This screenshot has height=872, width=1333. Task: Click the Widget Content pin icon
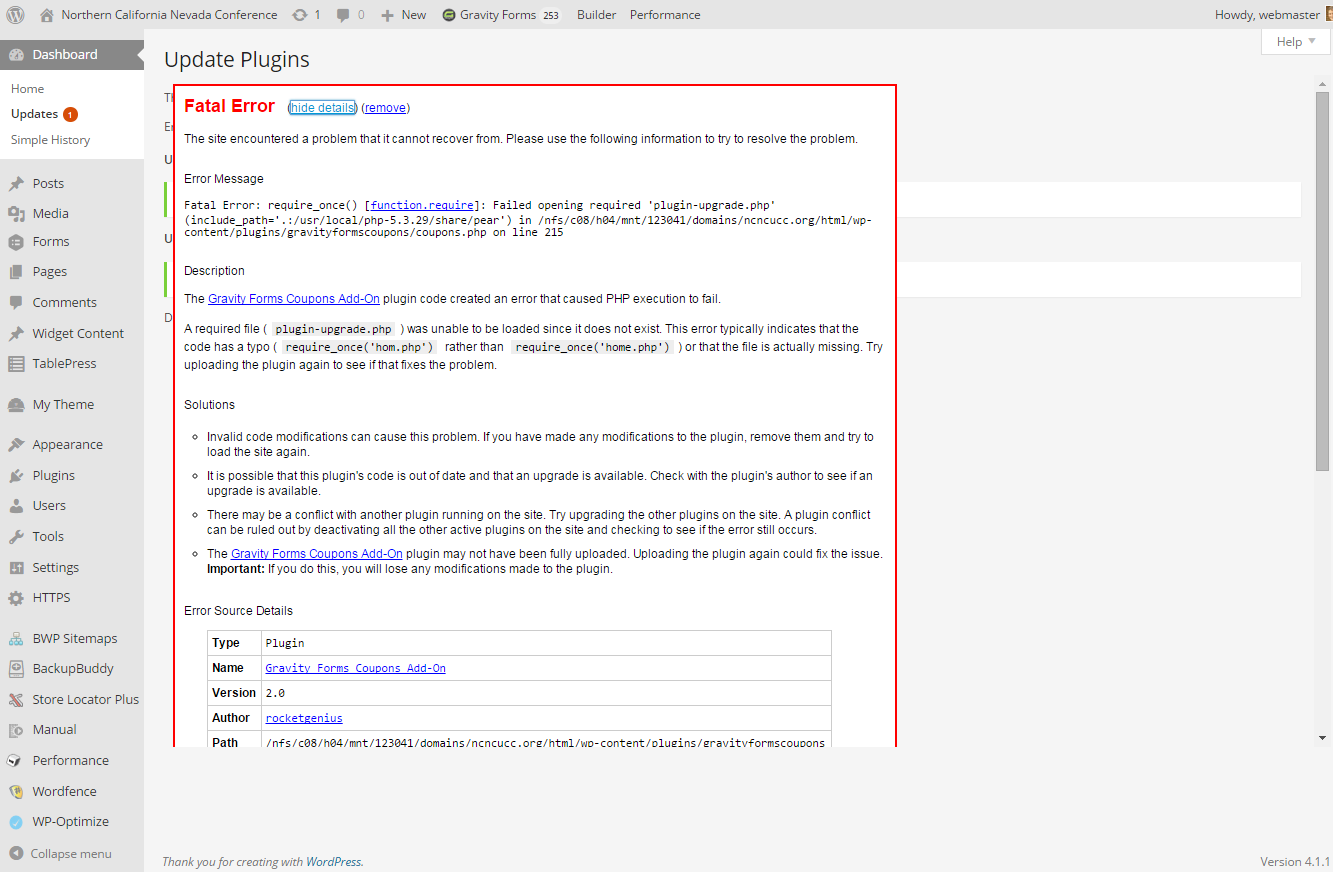click(16, 334)
